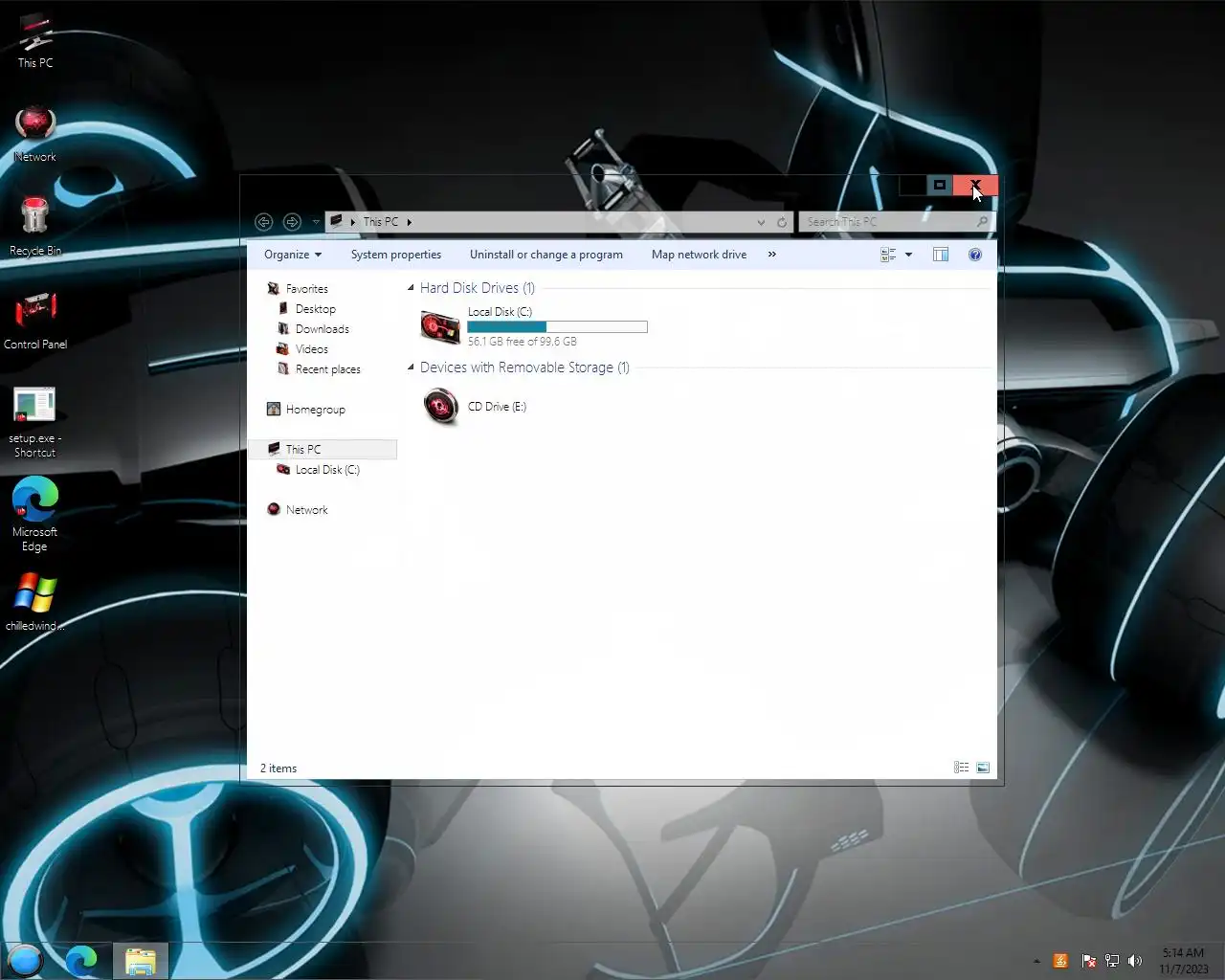Click Map network drive command

tap(700, 255)
